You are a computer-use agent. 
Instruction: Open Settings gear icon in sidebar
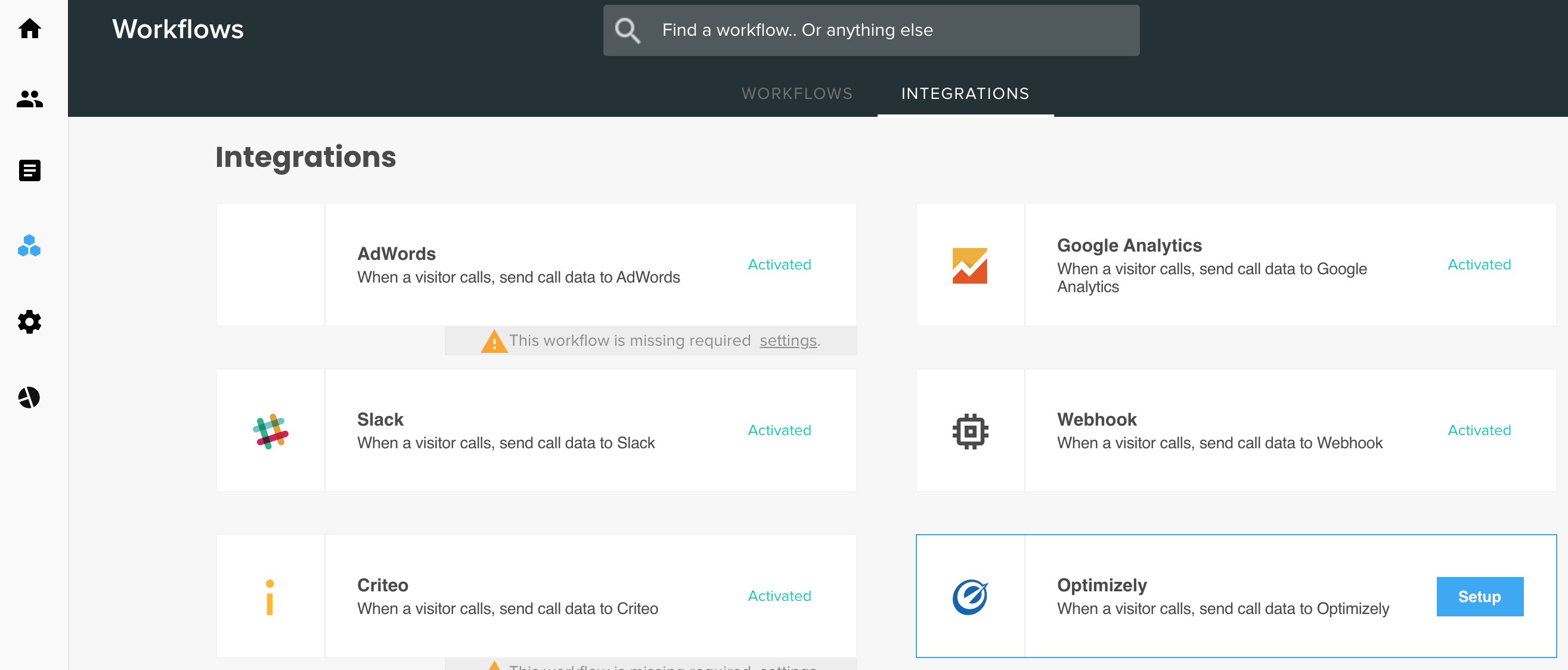[x=29, y=321]
